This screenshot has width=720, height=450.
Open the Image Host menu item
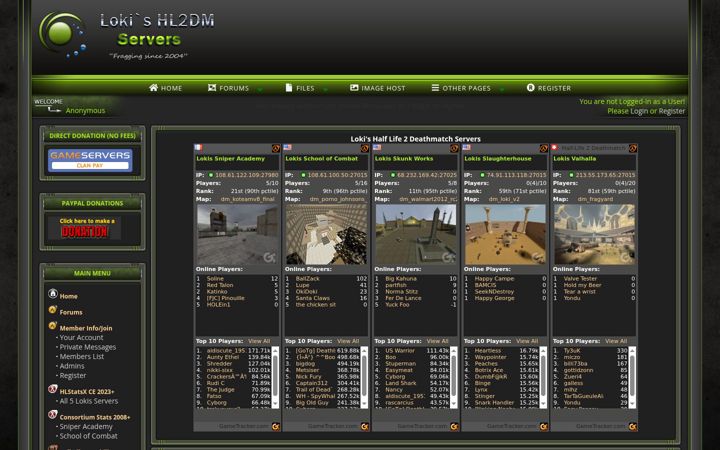click(378, 88)
